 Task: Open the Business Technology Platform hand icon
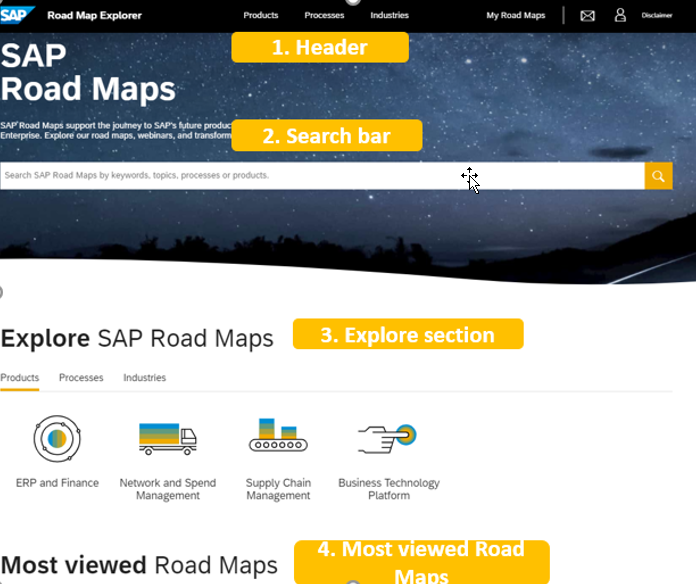[x=387, y=439]
